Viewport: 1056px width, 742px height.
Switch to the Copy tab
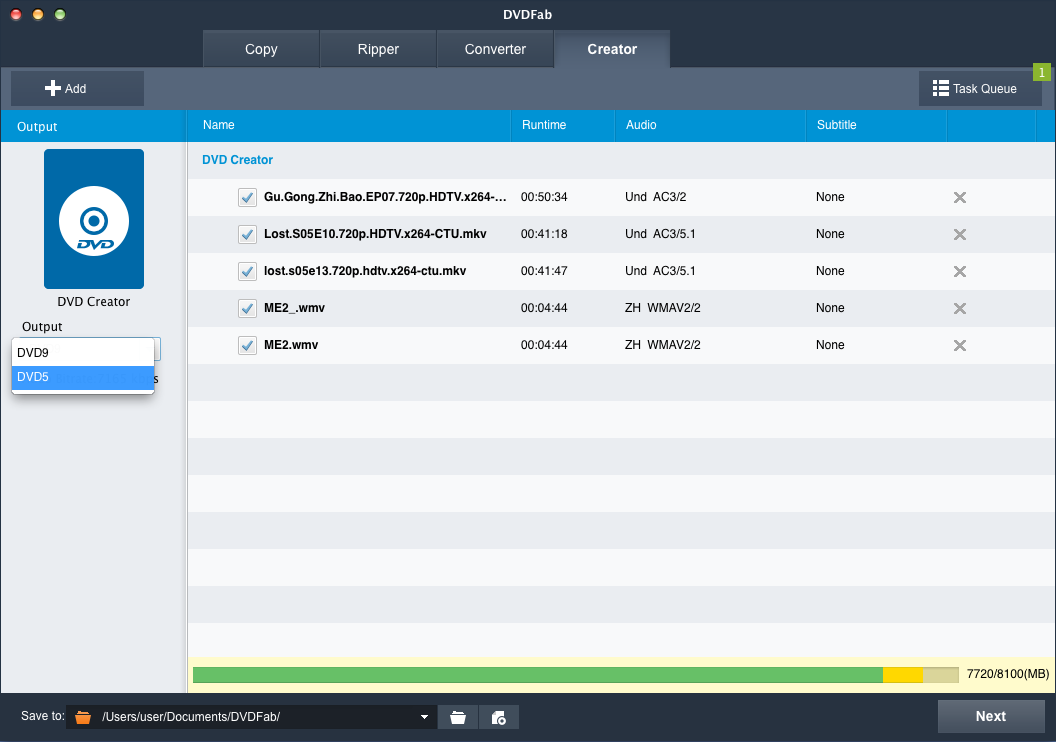point(261,49)
